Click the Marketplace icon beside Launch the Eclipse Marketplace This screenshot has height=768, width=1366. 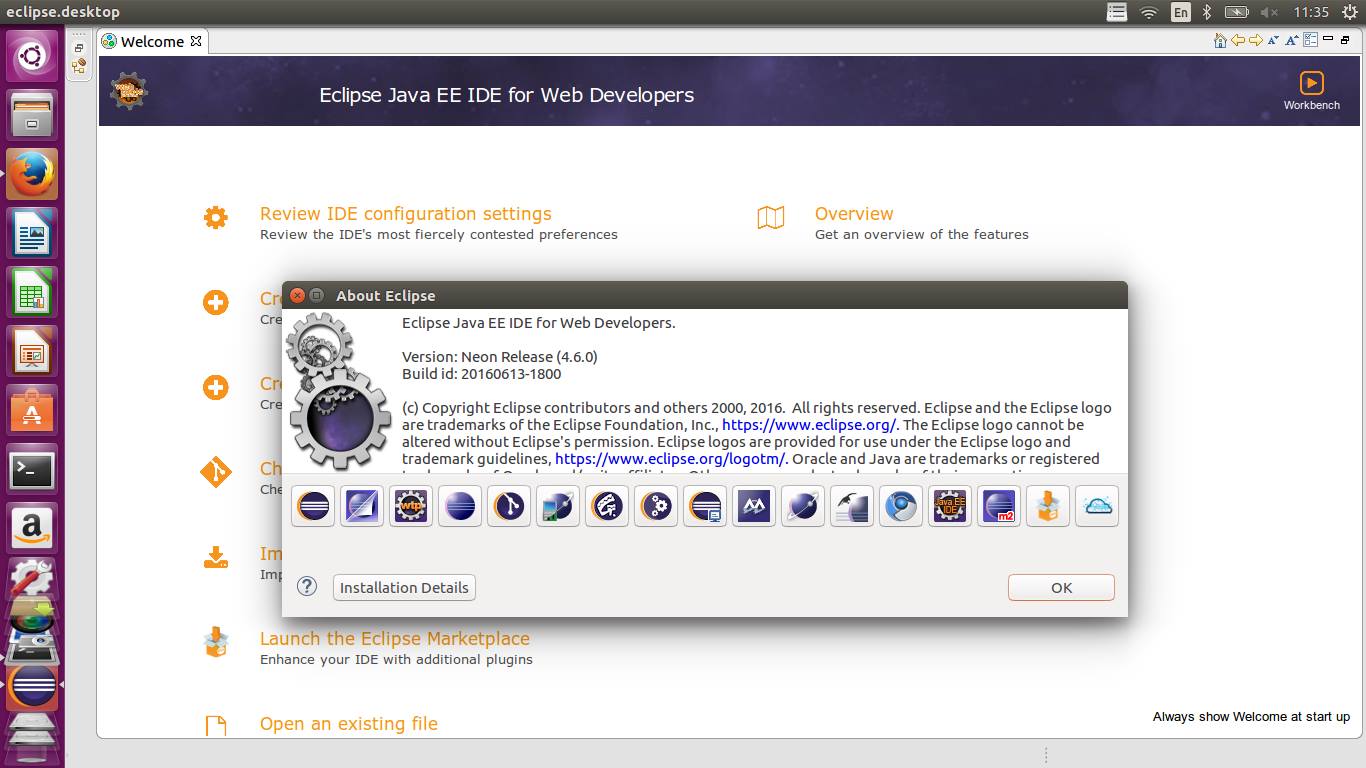[216, 642]
